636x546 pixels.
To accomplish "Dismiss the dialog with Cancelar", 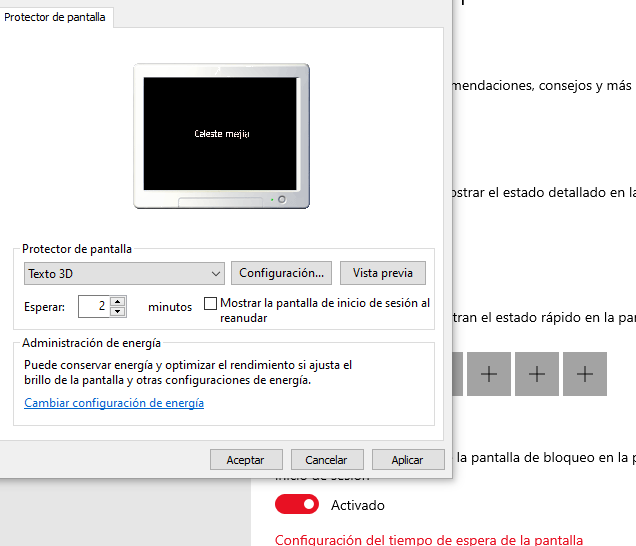I will 326,460.
